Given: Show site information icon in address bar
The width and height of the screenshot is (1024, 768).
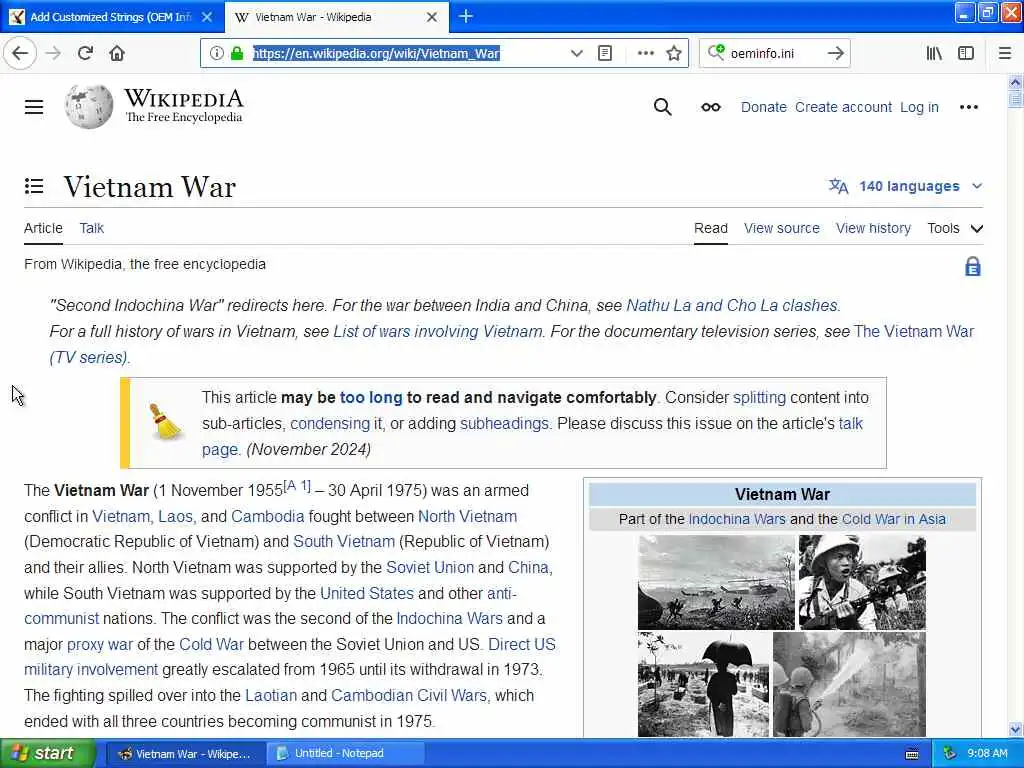Looking at the screenshot, I should (217, 53).
